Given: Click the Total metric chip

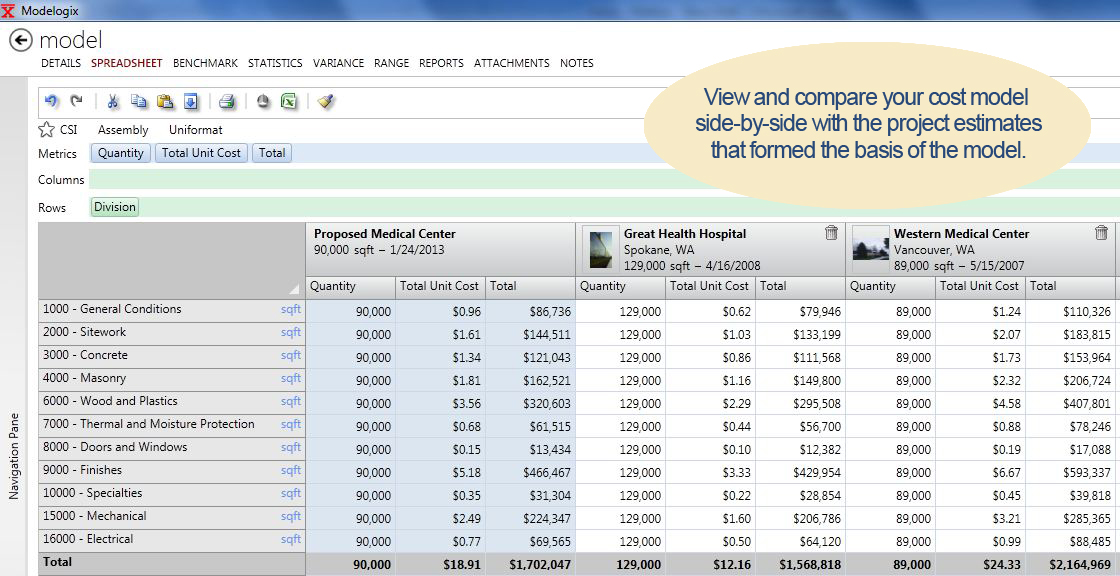Looking at the screenshot, I should pos(271,153).
